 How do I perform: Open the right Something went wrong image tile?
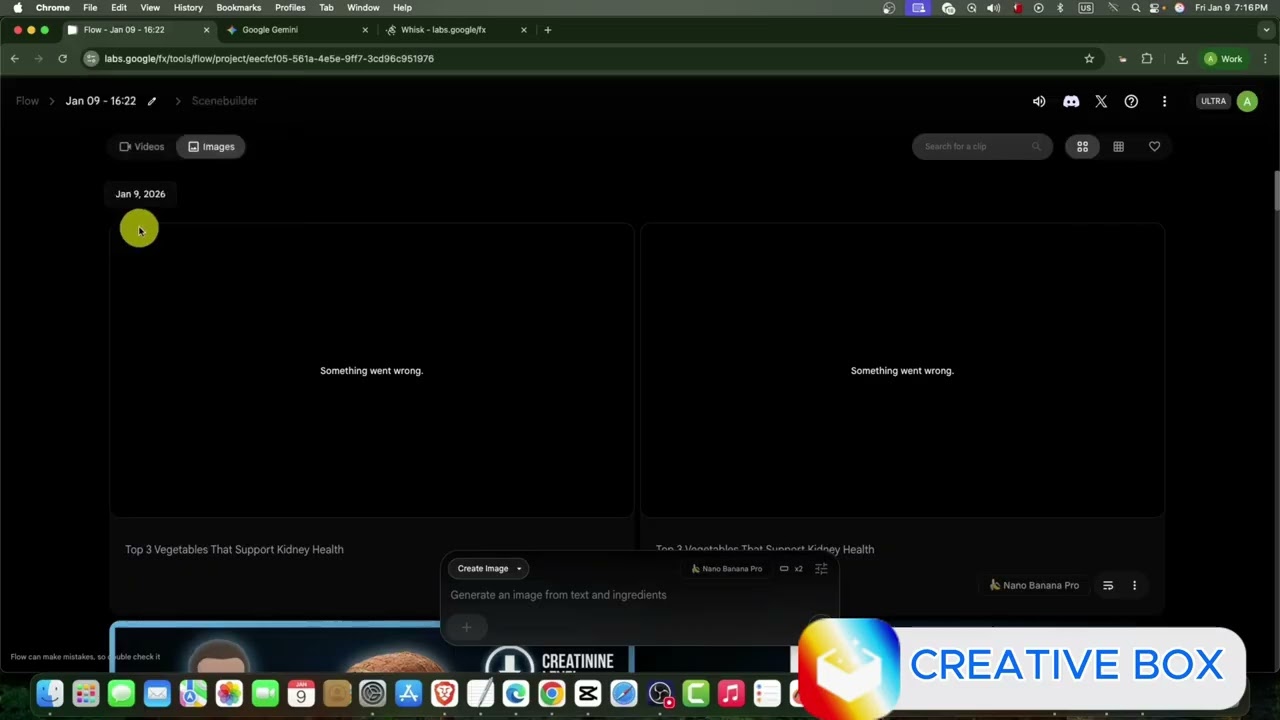tap(902, 370)
